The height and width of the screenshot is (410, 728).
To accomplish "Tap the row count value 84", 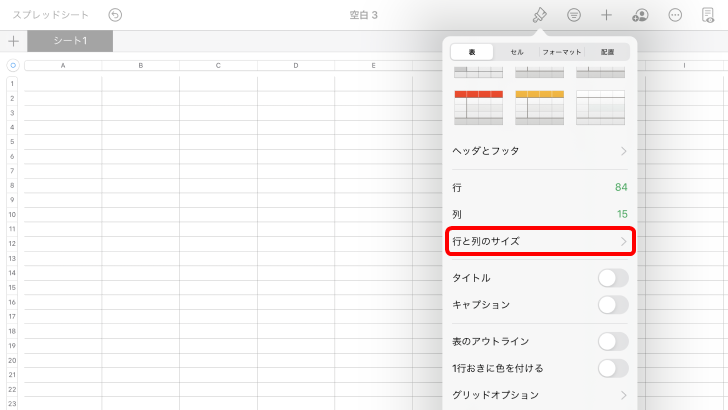I will (621, 188).
